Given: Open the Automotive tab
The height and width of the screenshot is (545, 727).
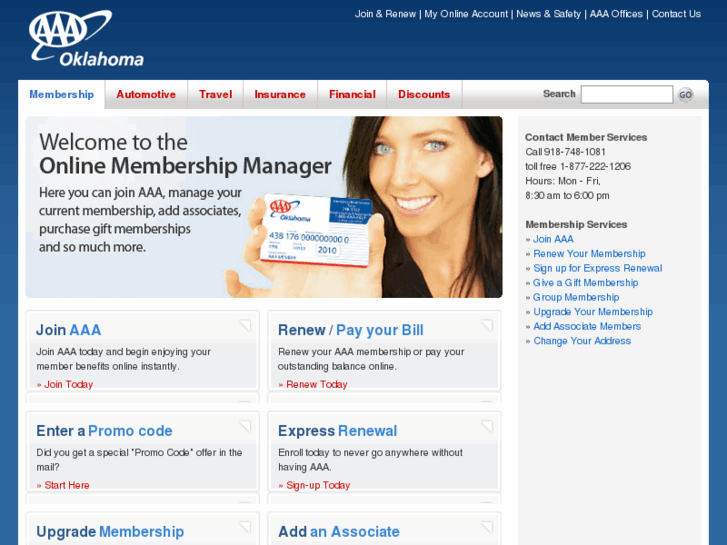Looking at the screenshot, I should (146, 95).
